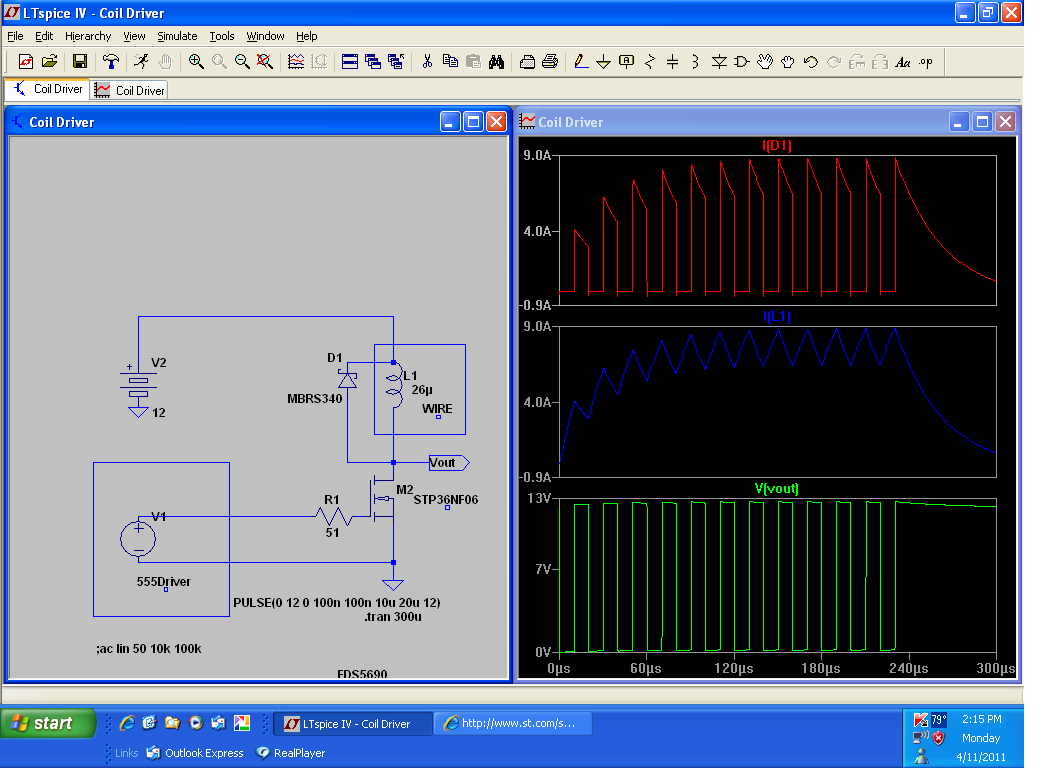Place a diode from the toolbar
1042x770 pixels.
718,62
